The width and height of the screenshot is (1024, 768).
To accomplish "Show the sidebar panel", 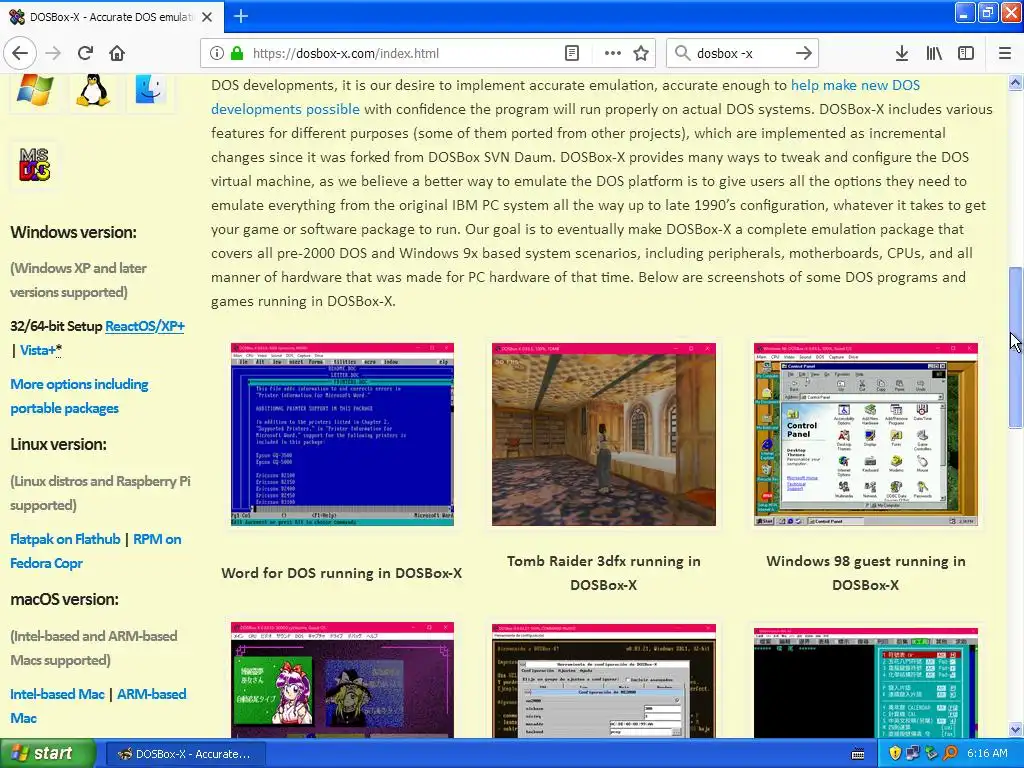I will 966,54.
